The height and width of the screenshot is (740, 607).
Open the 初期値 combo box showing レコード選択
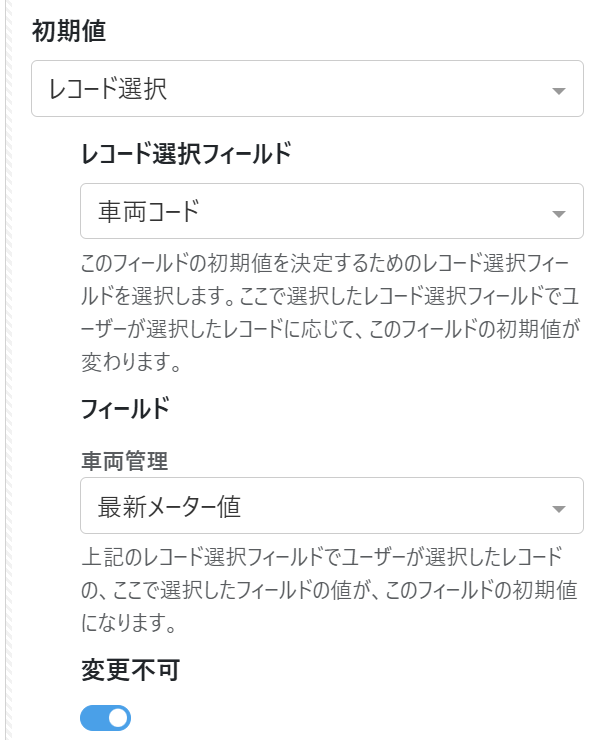click(x=306, y=89)
